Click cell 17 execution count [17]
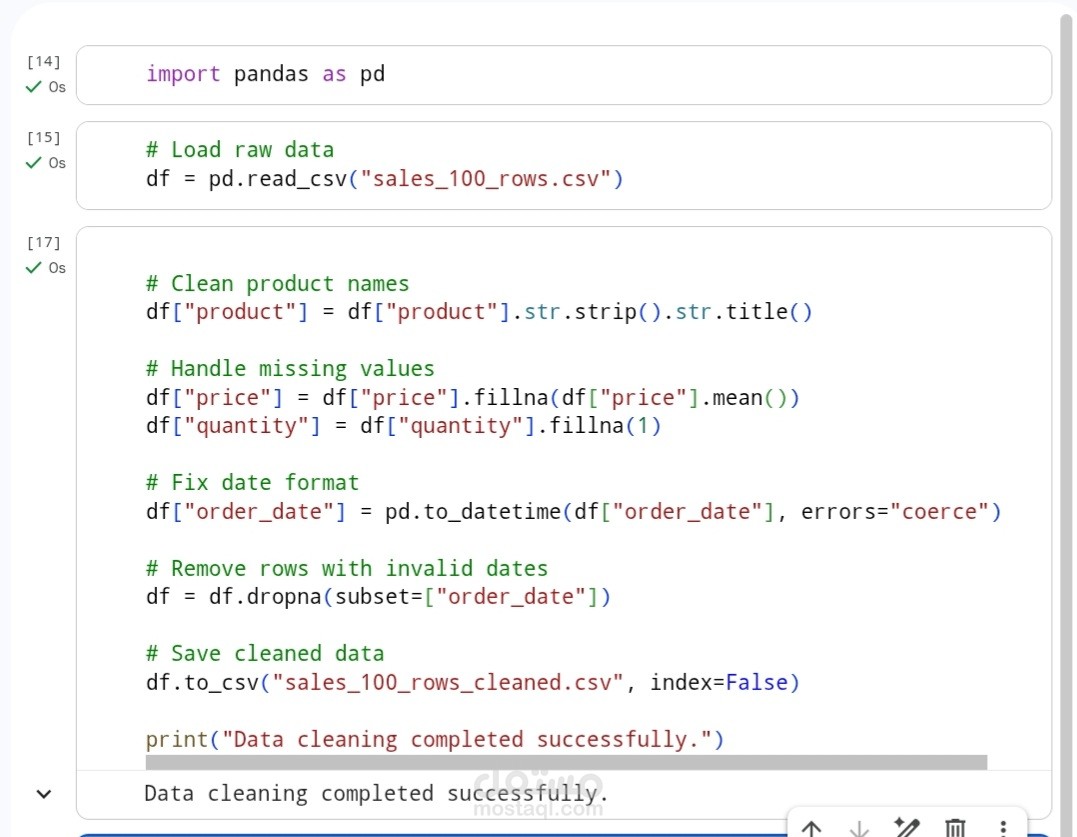 tap(44, 243)
